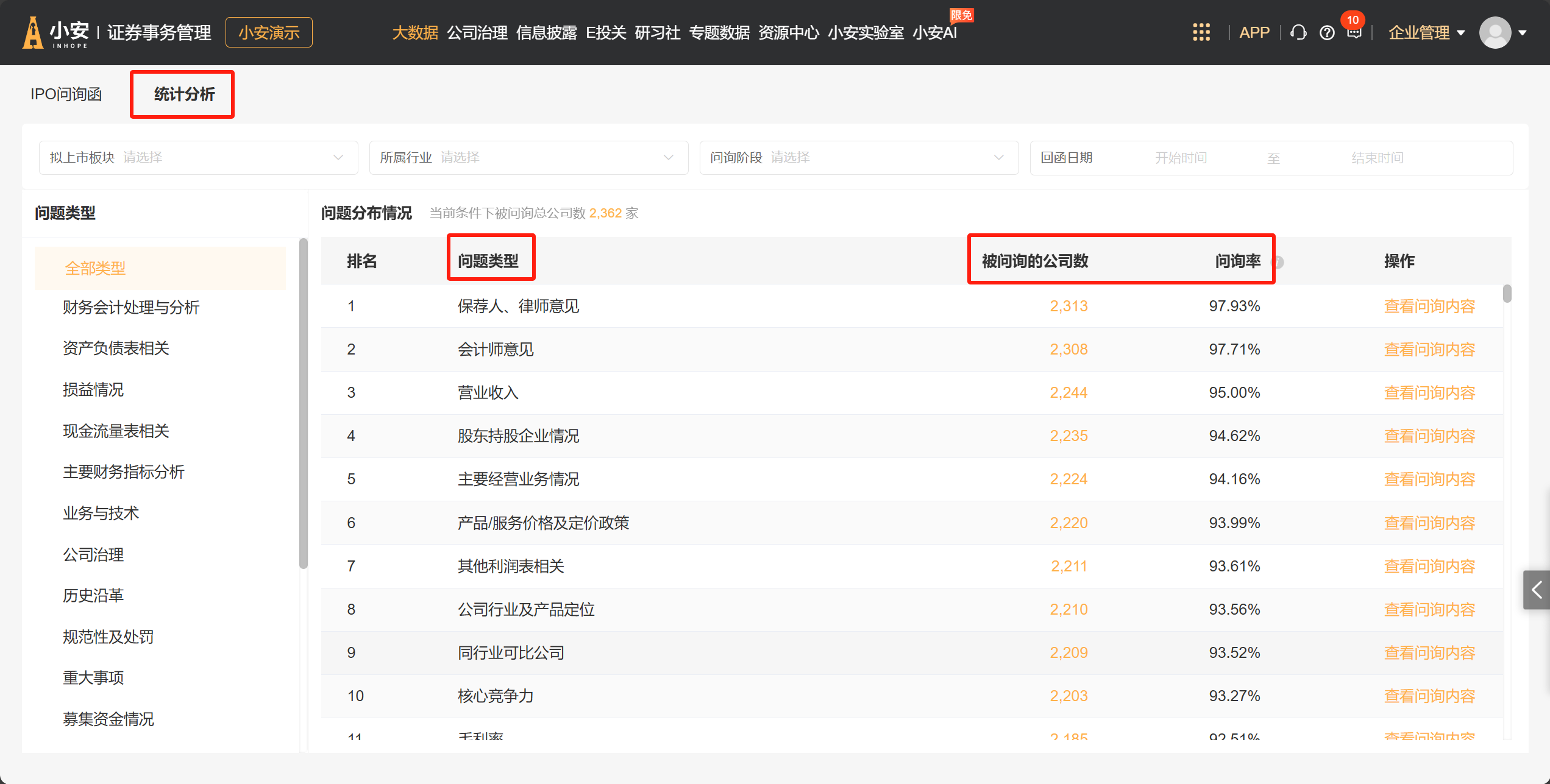
Task: Click 查看问询内容 for 营业收入 row
Action: [x=1429, y=392]
